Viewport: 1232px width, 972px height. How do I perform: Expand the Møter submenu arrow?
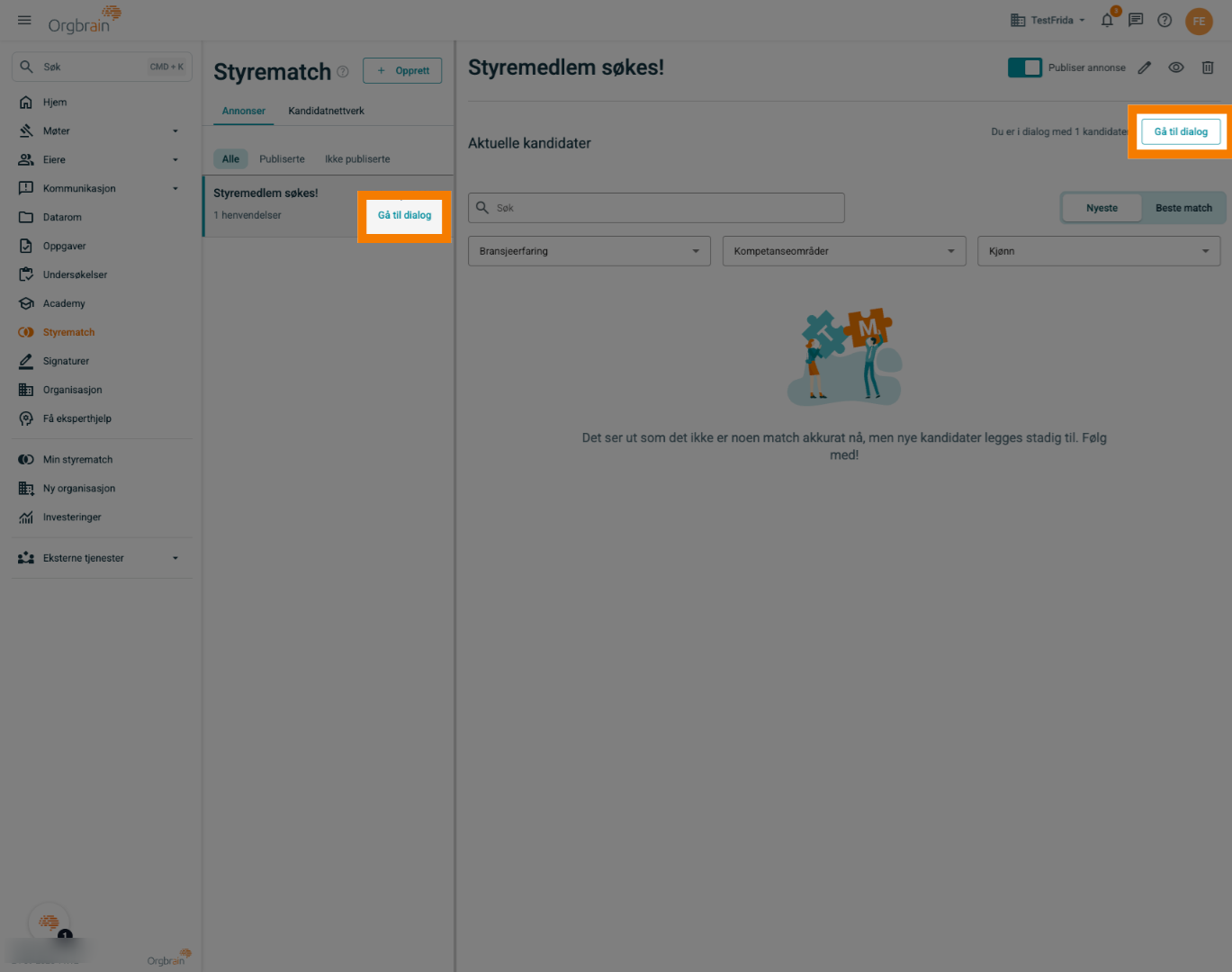coord(175,131)
